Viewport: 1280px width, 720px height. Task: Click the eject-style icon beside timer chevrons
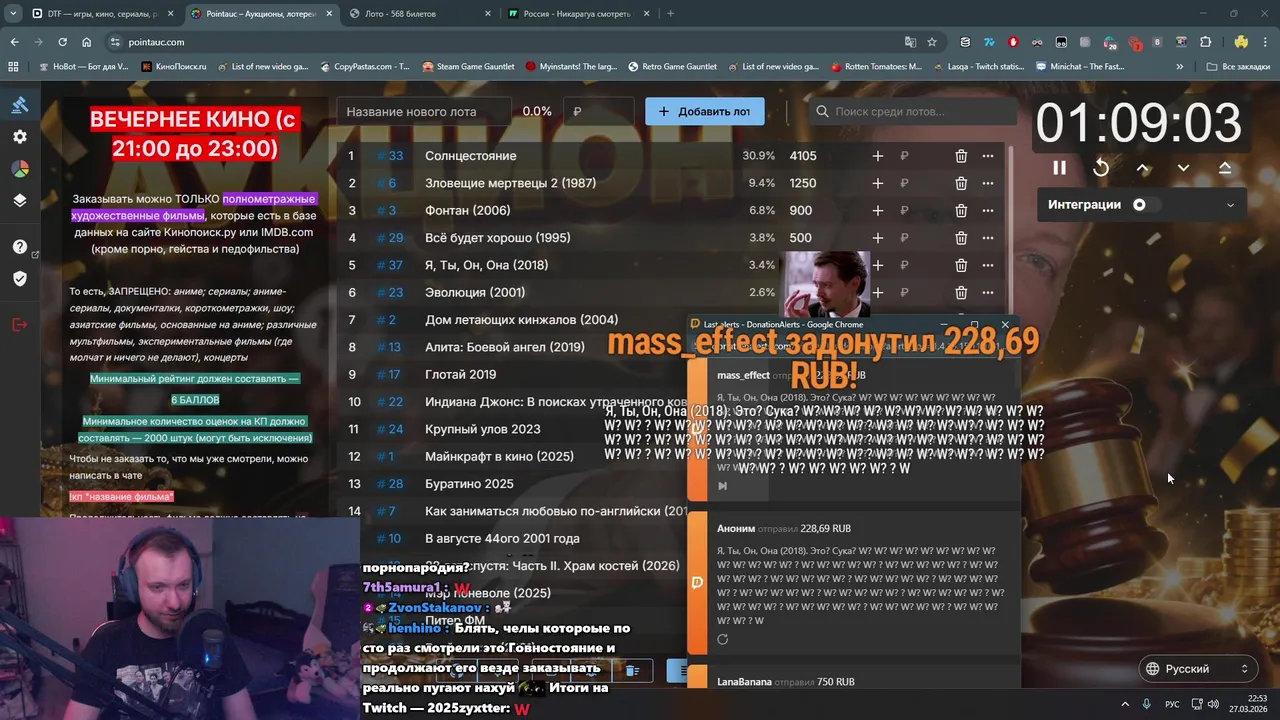(x=1225, y=168)
